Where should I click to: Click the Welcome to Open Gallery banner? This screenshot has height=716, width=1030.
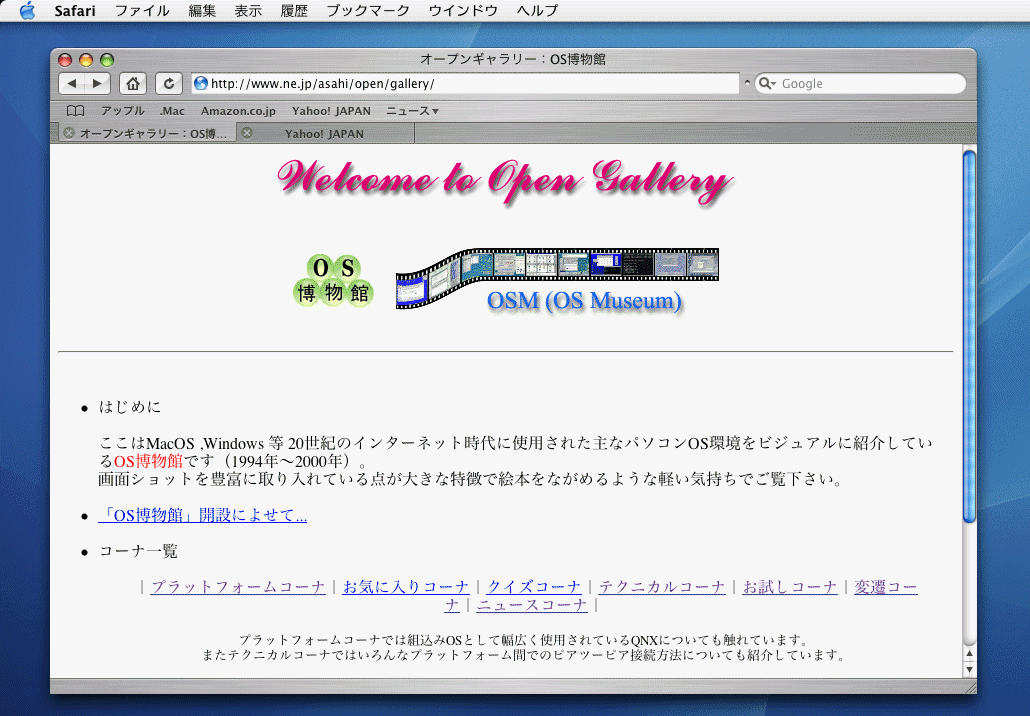click(504, 183)
